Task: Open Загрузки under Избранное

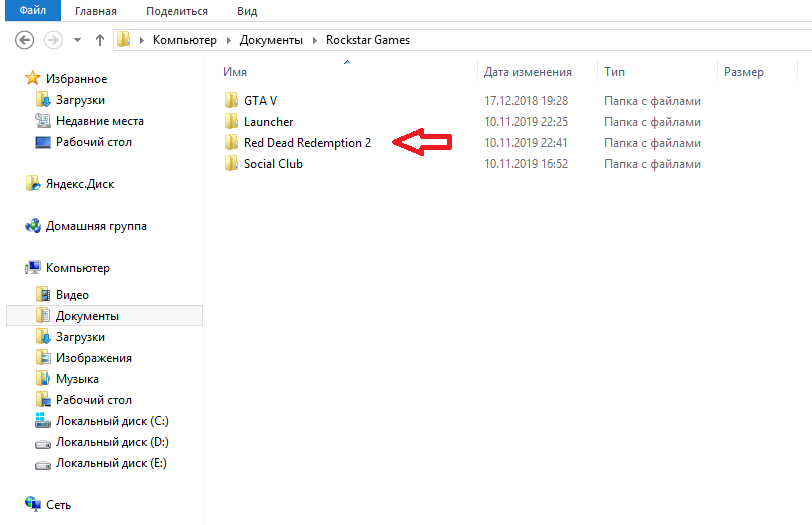Action: (80, 100)
